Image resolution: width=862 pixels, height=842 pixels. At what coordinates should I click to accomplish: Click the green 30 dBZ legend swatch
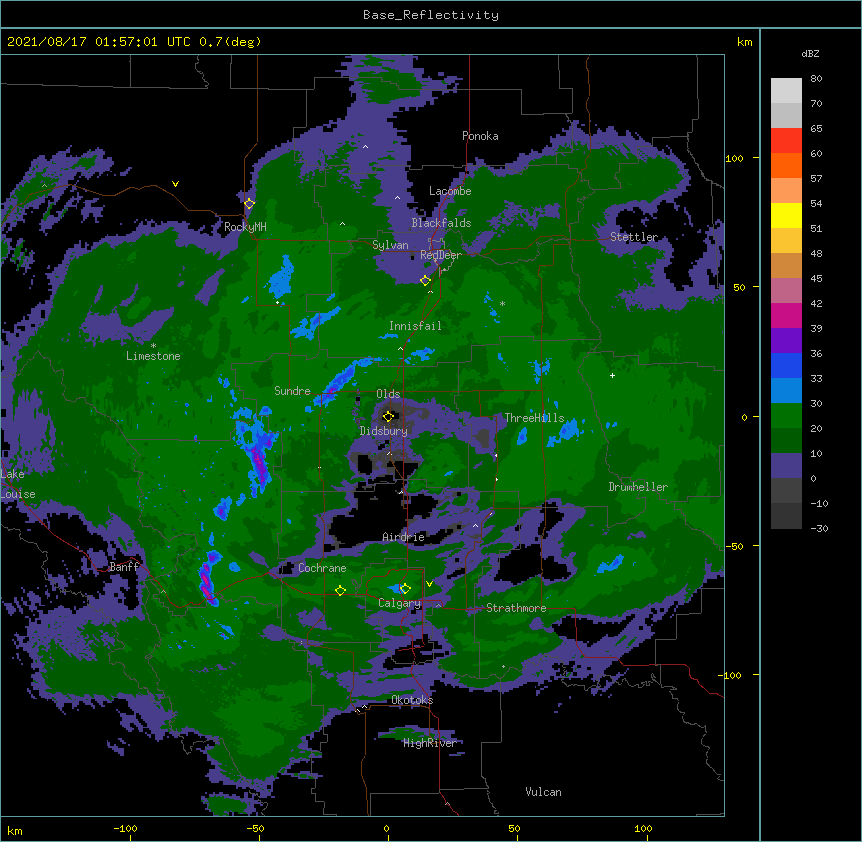(786, 416)
